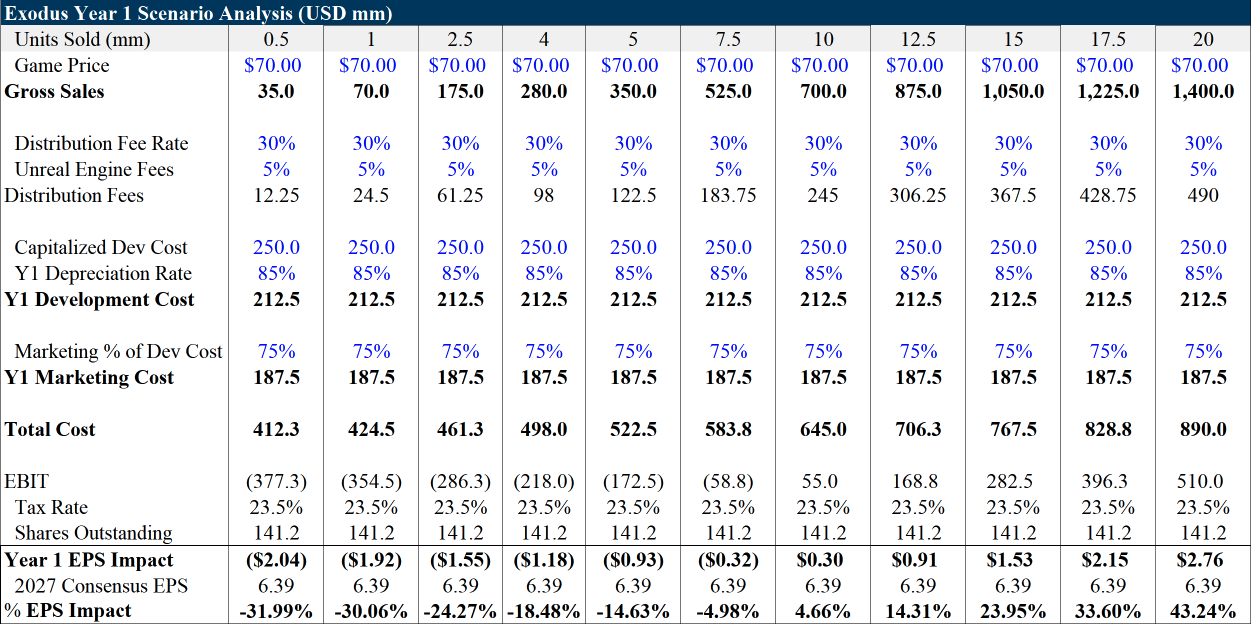This screenshot has height=624, width=1251.
Task: Click the 'Exodus Year 1 Scenario Analysis' title
Action: point(198,13)
